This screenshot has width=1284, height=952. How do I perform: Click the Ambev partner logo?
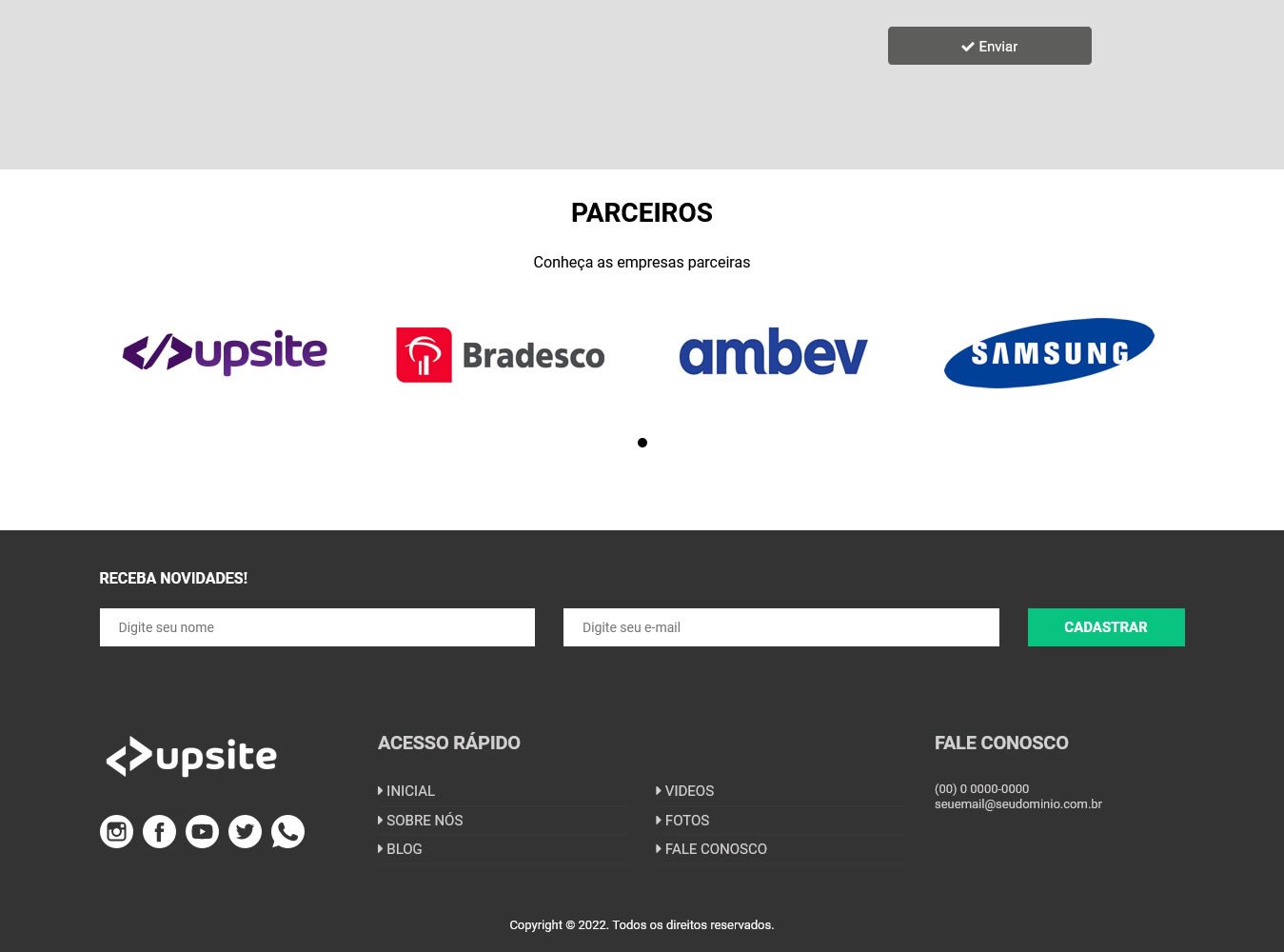[x=773, y=352]
